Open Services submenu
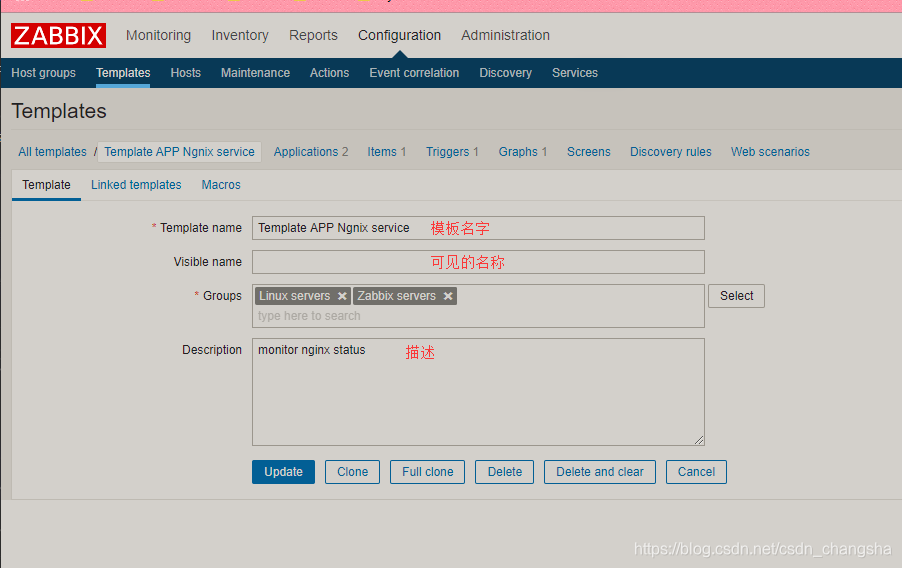The height and width of the screenshot is (568, 902). [x=575, y=73]
